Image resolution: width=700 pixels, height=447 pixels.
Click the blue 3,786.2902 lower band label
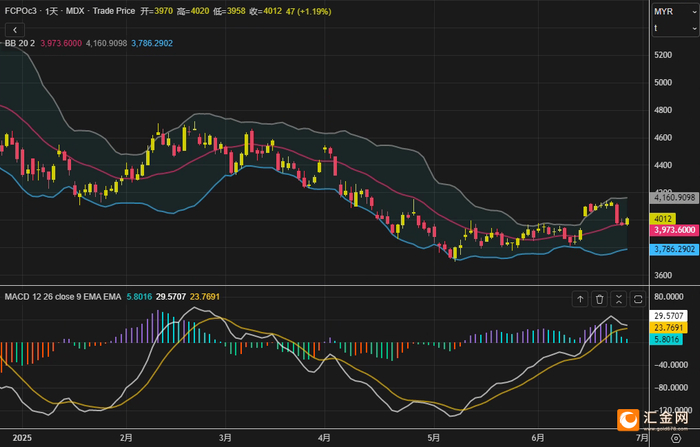673,248
